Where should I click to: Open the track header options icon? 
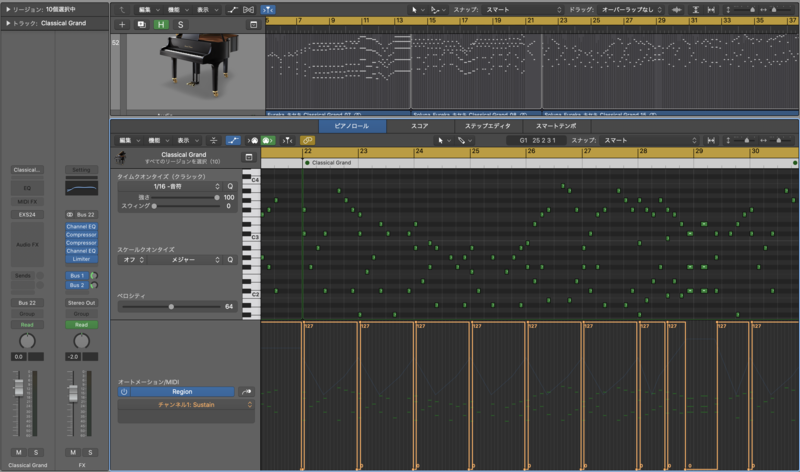(x=254, y=24)
